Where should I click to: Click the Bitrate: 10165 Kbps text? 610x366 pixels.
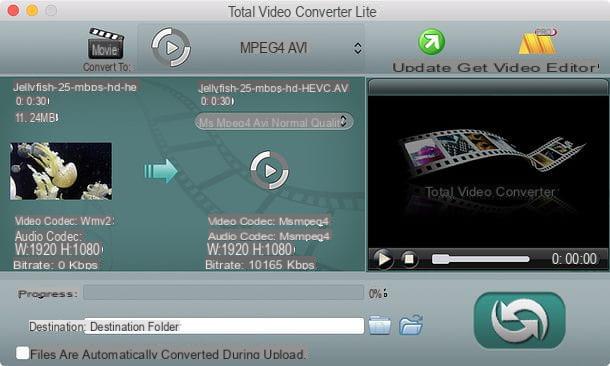[x=260, y=265]
